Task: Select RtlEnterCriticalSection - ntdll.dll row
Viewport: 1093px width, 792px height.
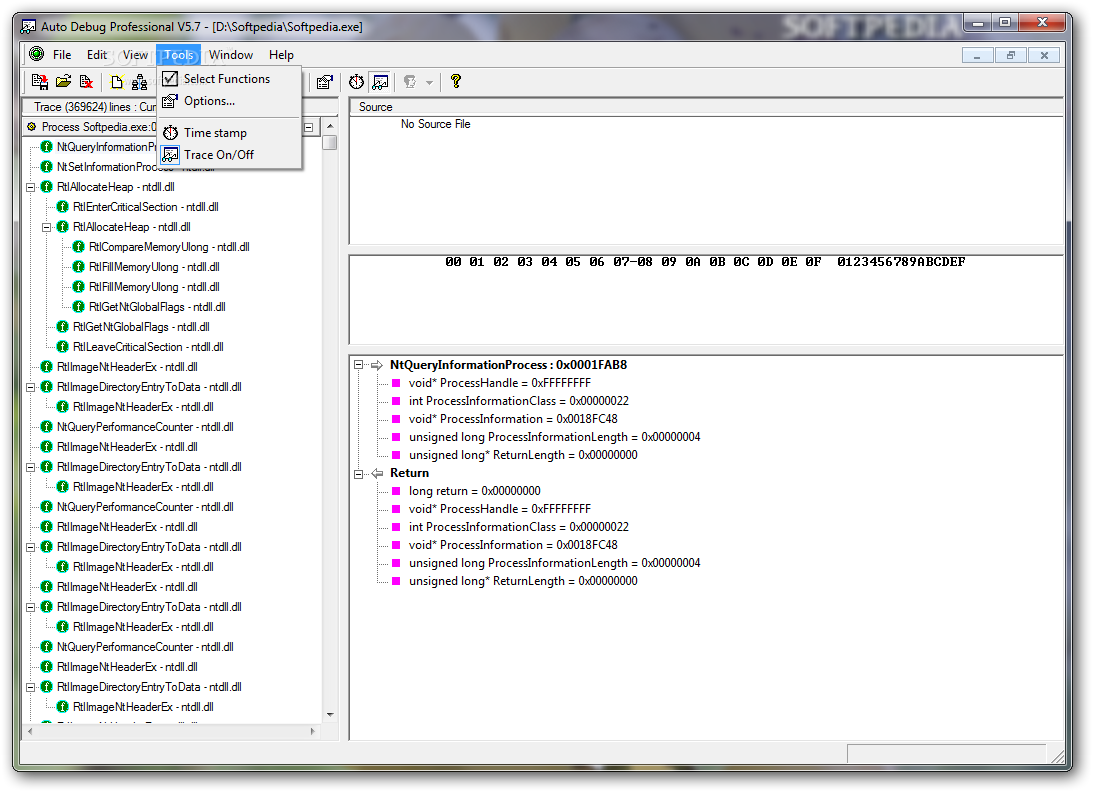Action: coord(146,207)
